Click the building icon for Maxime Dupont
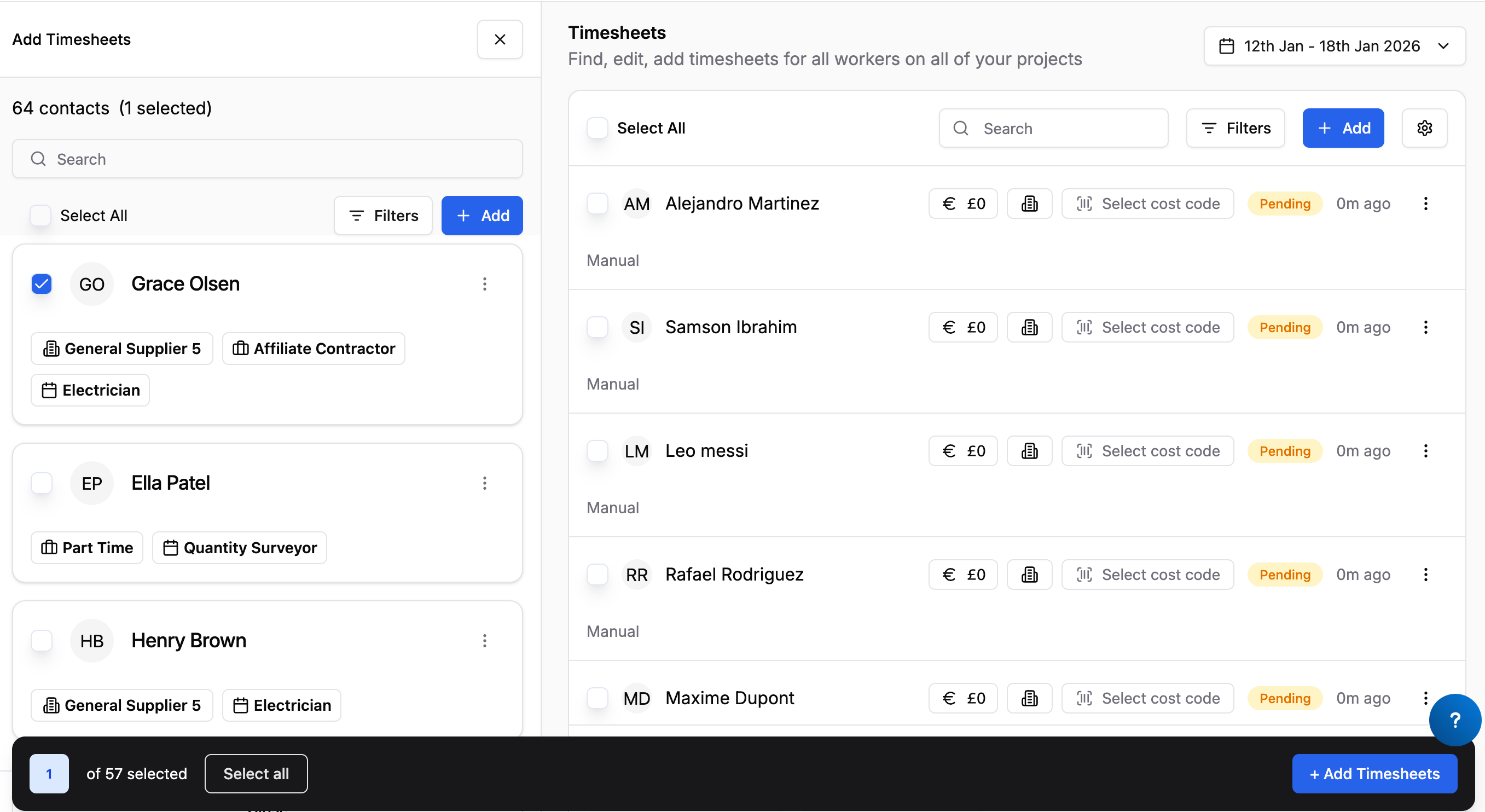This screenshot has height=812, width=1485. [x=1030, y=698]
